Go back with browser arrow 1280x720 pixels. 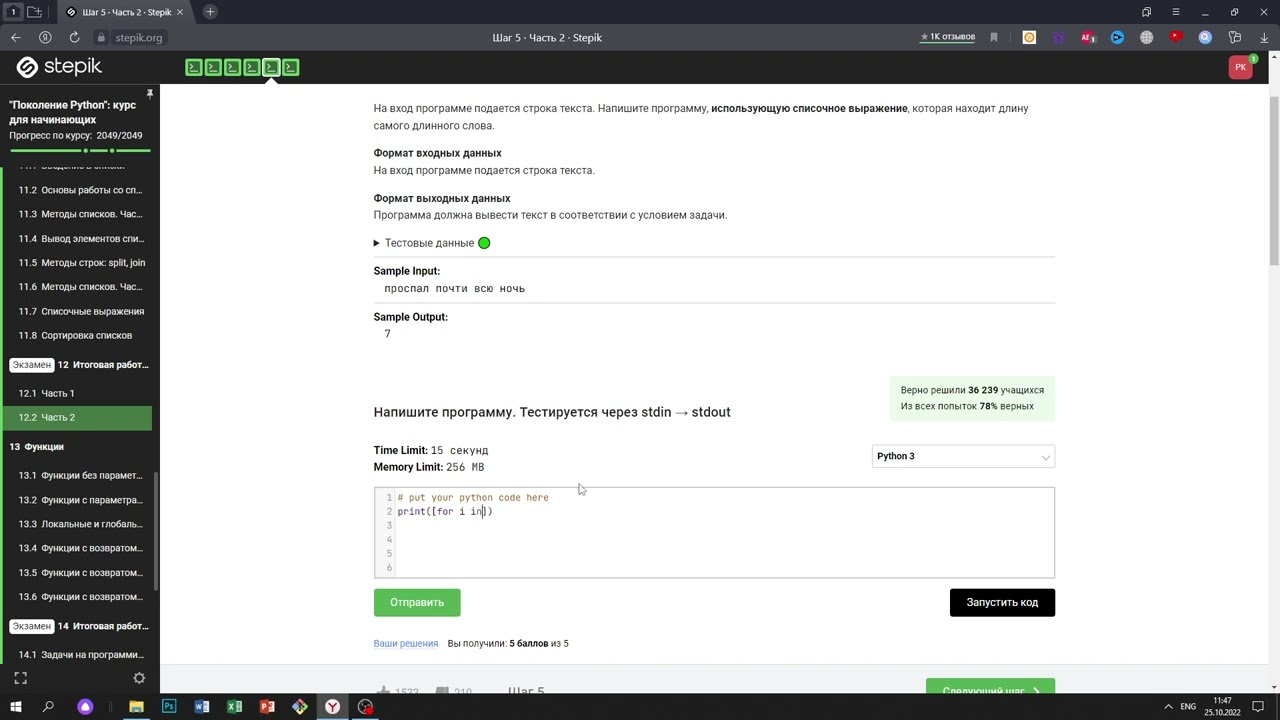click(16, 37)
